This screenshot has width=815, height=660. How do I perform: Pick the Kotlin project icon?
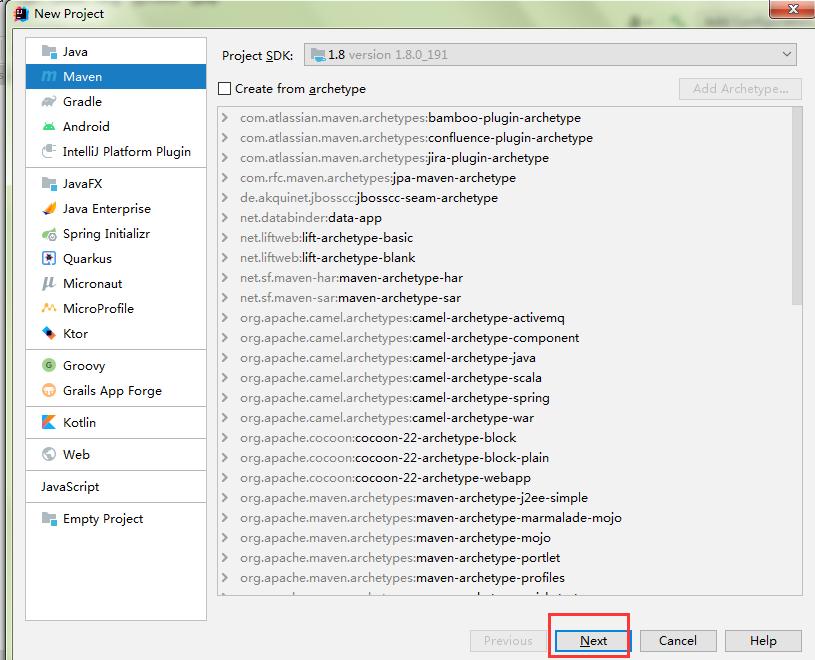tap(49, 423)
